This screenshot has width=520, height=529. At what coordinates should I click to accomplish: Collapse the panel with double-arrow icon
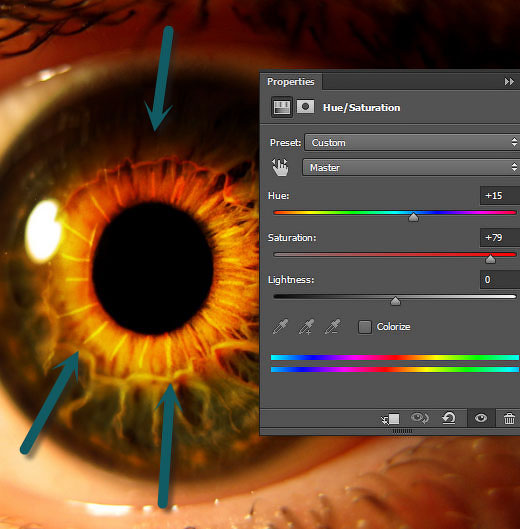point(509,82)
